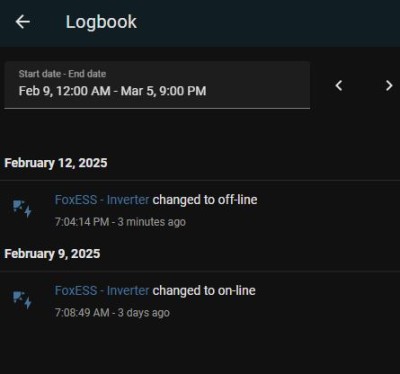Select the Mar 5, 9:00 PM end date text
400x374 pixels.
click(x=163, y=91)
